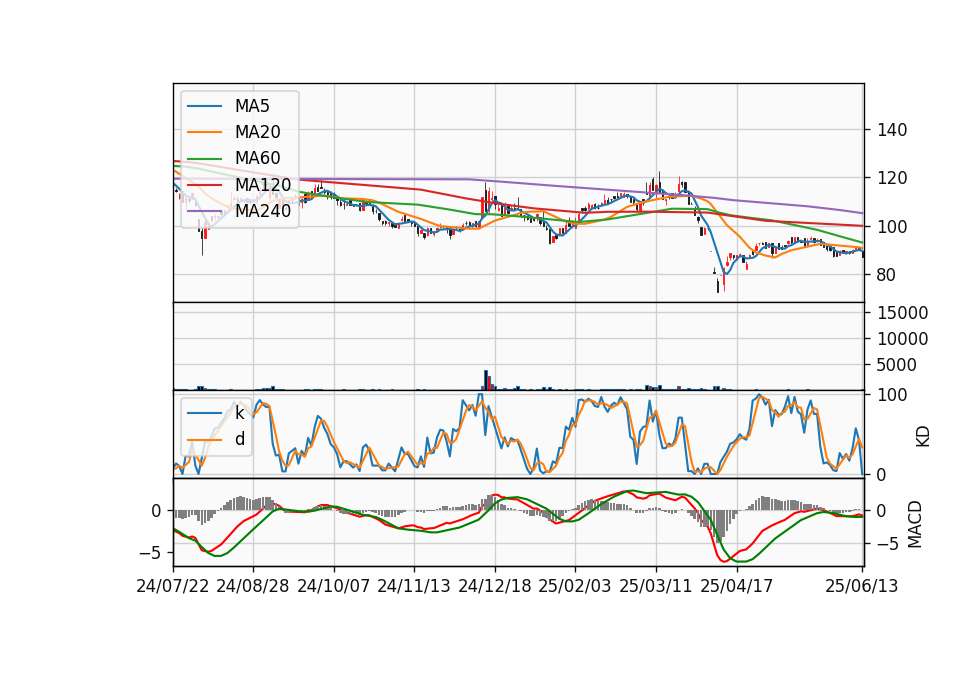960x690 pixels.
Task: Click the 25/04/17 date label
Action: click(737, 586)
